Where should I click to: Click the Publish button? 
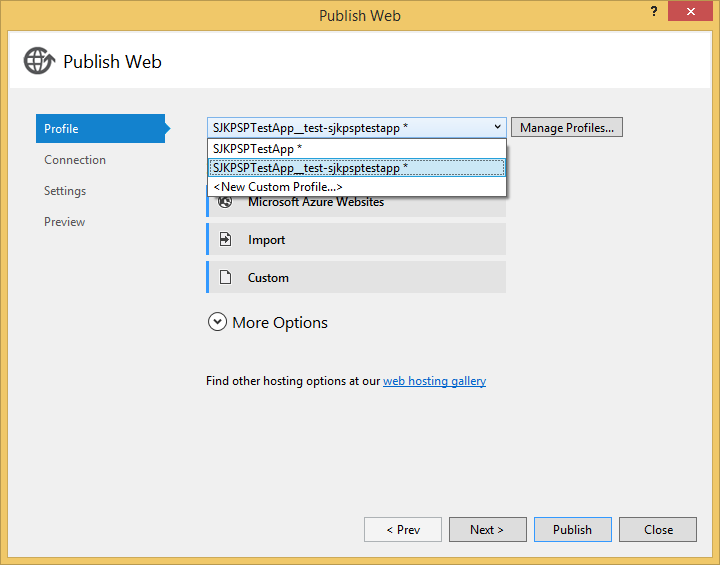(572, 530)
